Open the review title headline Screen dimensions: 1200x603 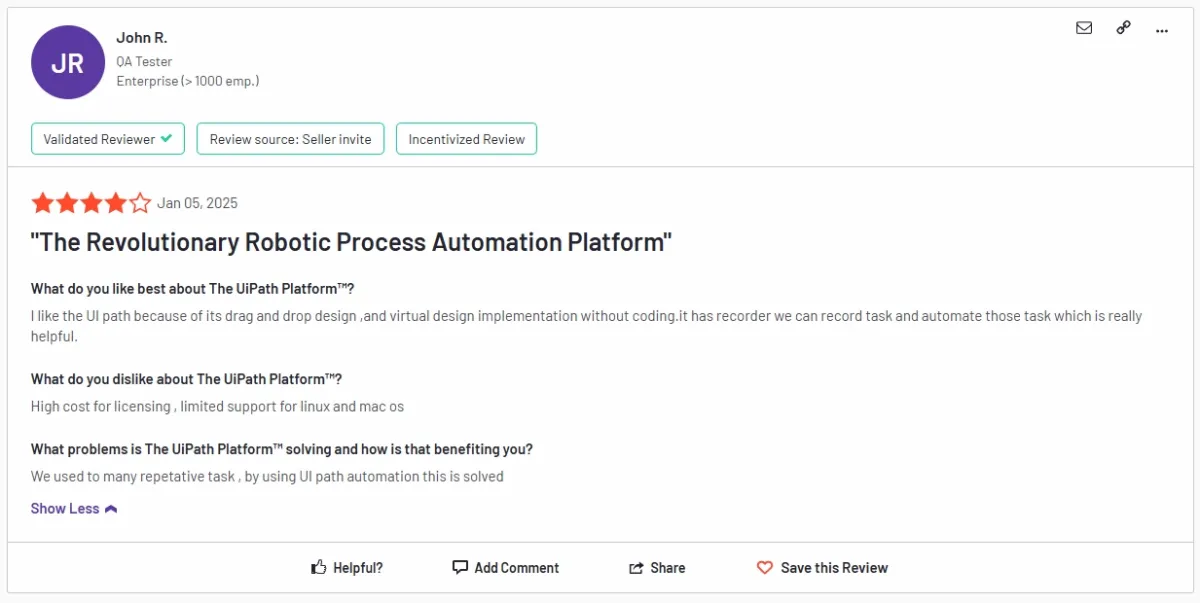[351, 242]
